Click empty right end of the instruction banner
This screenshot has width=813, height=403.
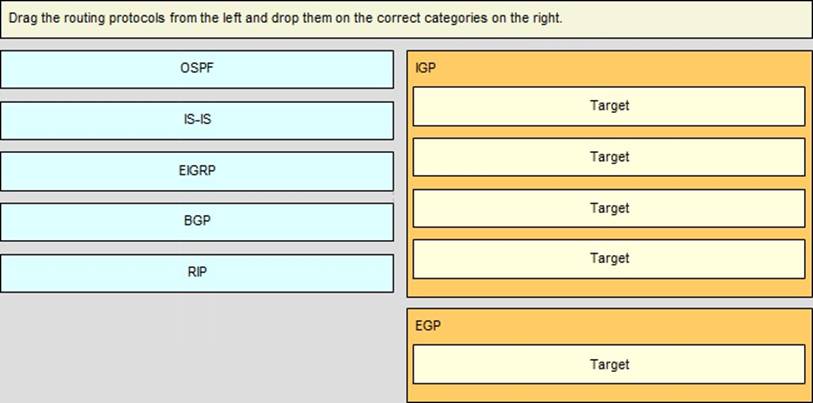(x=720, y=18)
